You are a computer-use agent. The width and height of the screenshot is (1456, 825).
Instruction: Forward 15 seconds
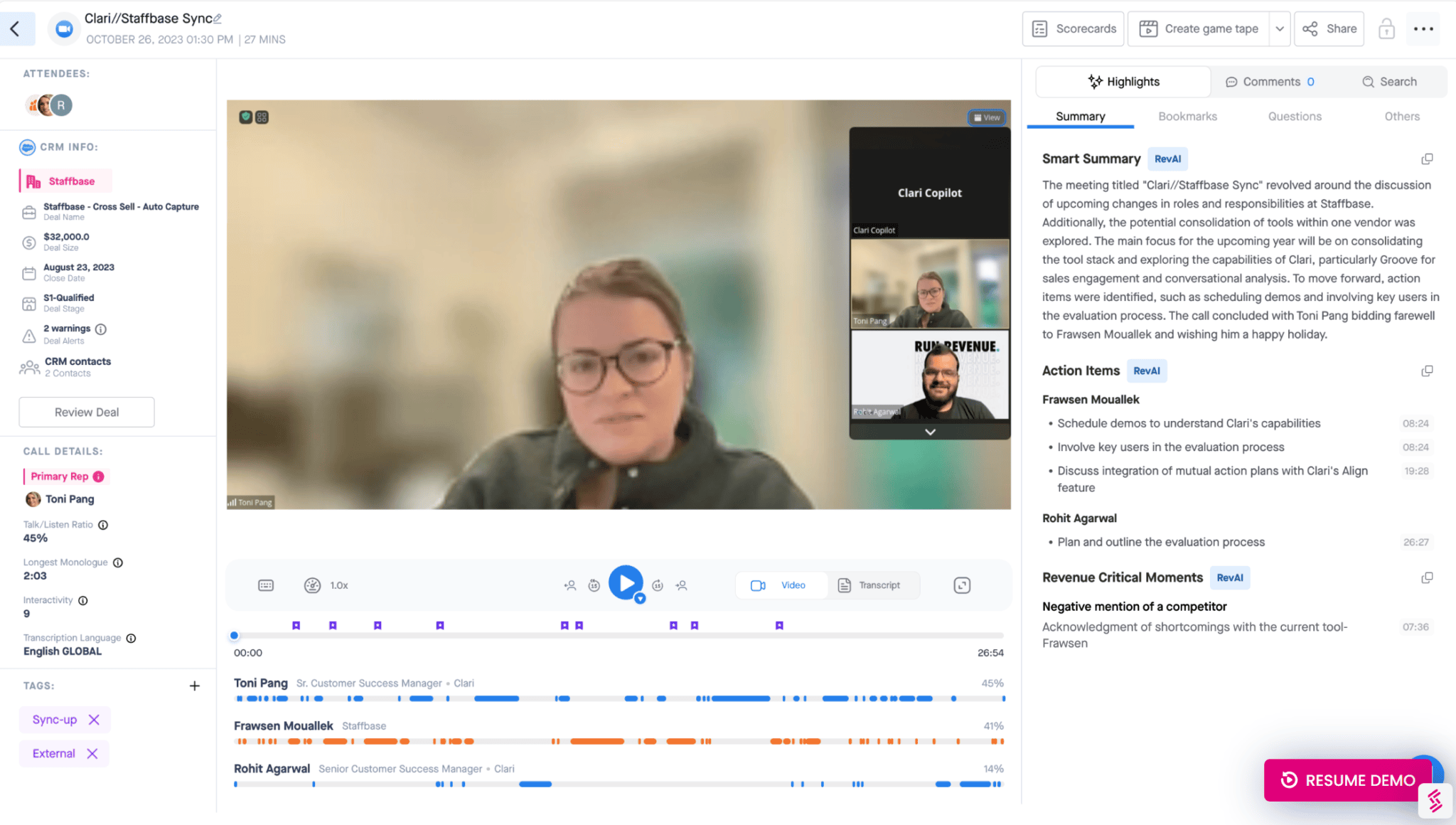pyautogui.click(x=658, y=586)
